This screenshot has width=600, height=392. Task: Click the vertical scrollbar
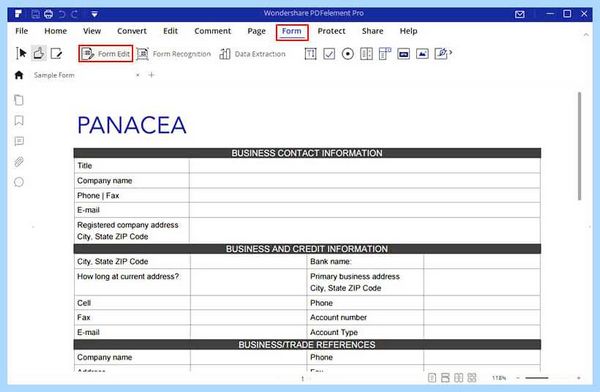(x=579, y=146)
